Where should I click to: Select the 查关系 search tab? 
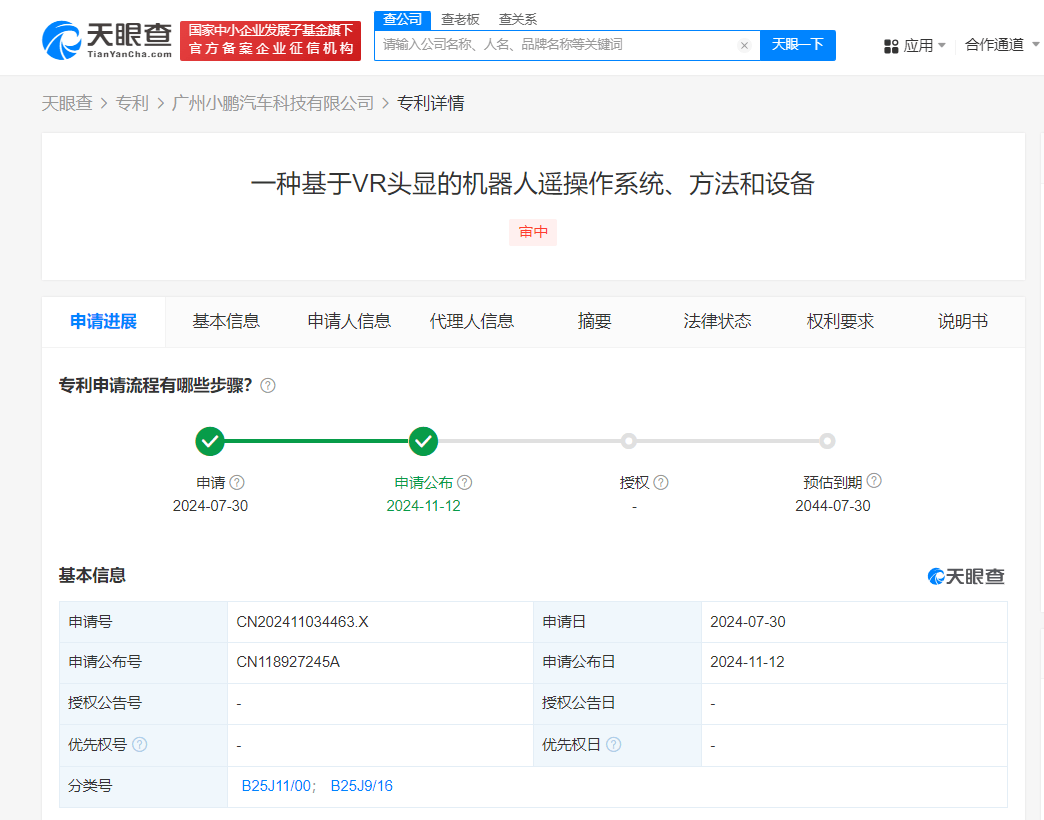pyautogui.click(x=518, y=19)
